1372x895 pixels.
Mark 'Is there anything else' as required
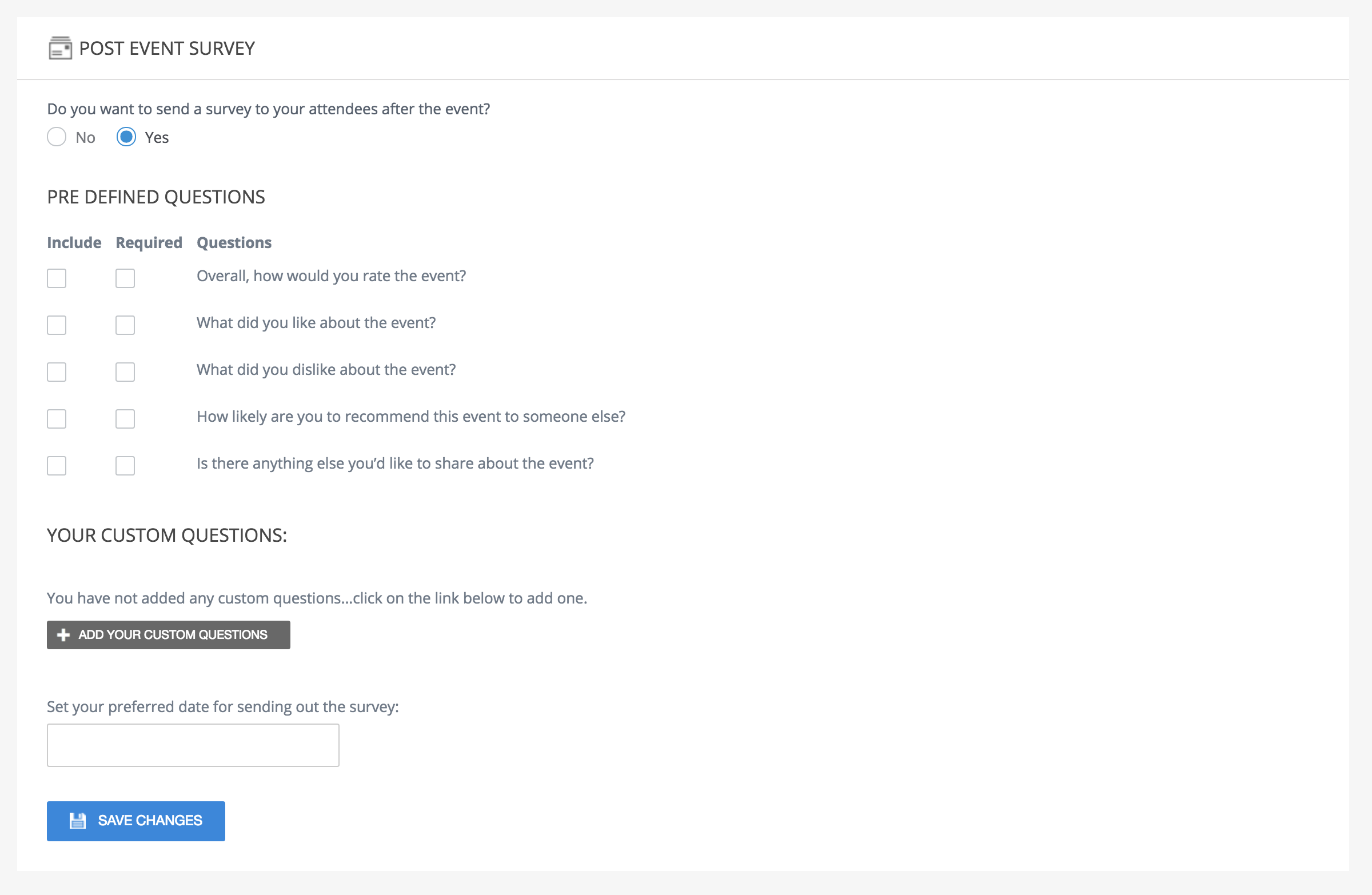125,466
